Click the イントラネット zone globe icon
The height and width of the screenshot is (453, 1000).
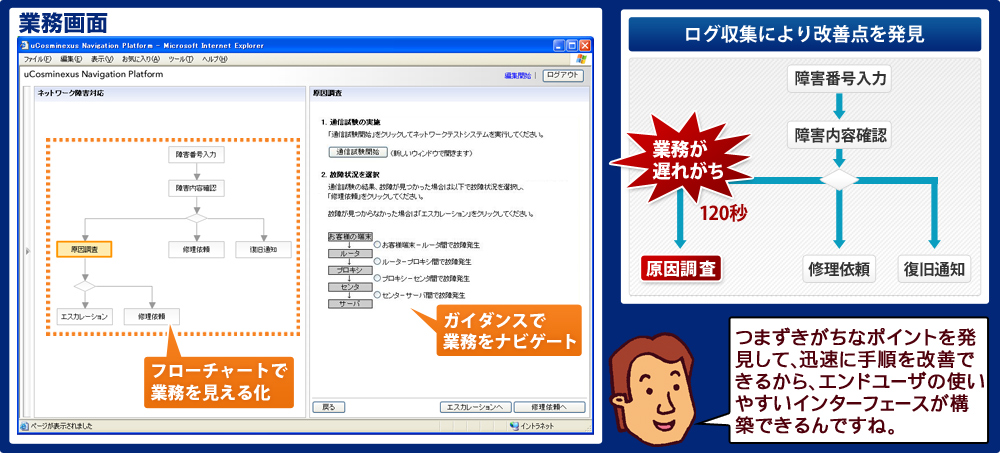coord(514,426)
